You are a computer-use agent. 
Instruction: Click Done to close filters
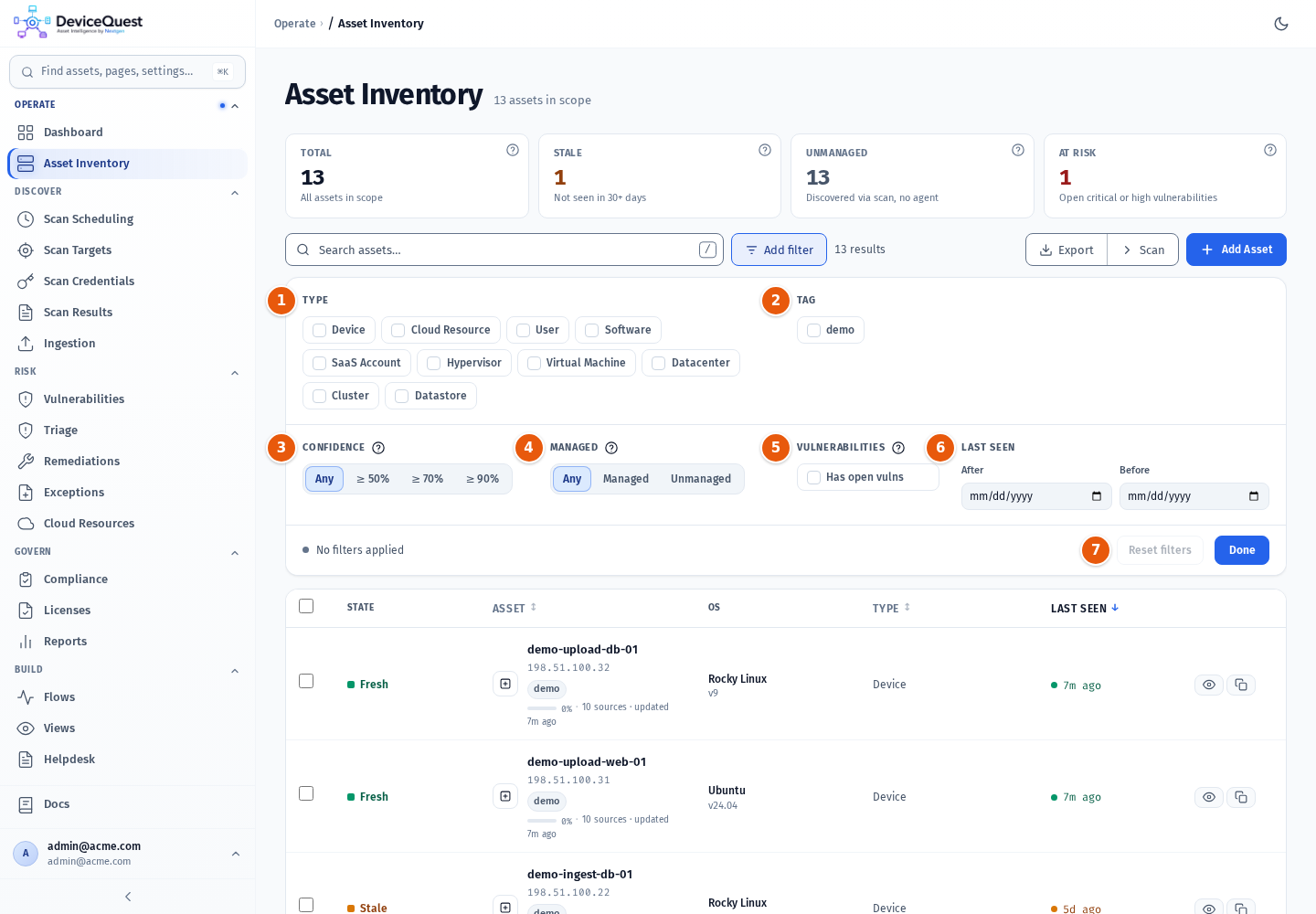[x=1242, y=550]
